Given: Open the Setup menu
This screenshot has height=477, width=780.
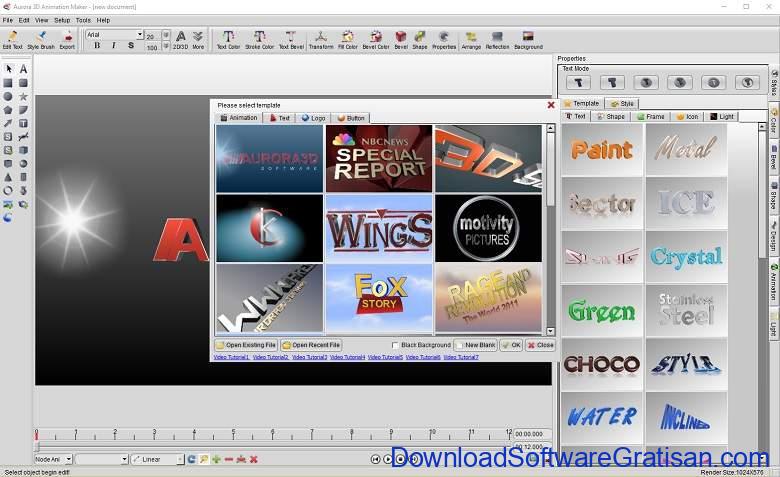Looking at the screenshot, I should tap(62, 20).
